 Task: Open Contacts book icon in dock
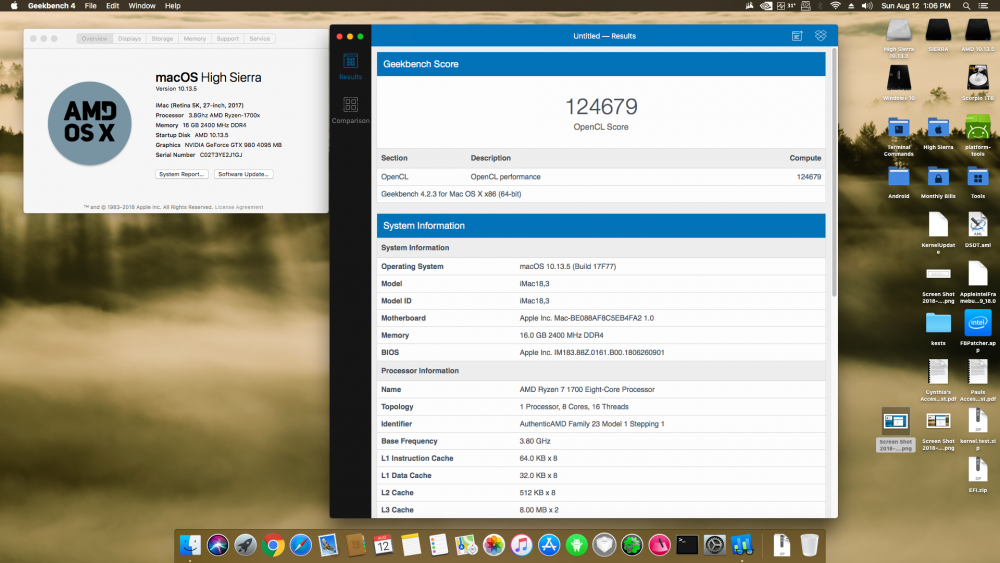pyautogui.click(x=355, y=545)
